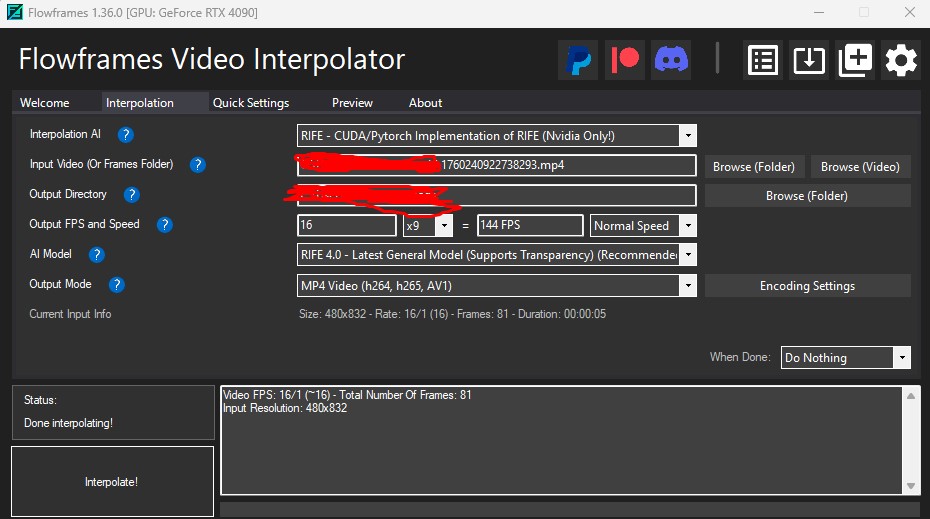The height and width of the screenshot is (519, 930).
Task: Open the About tab
Action: (425, 103)
